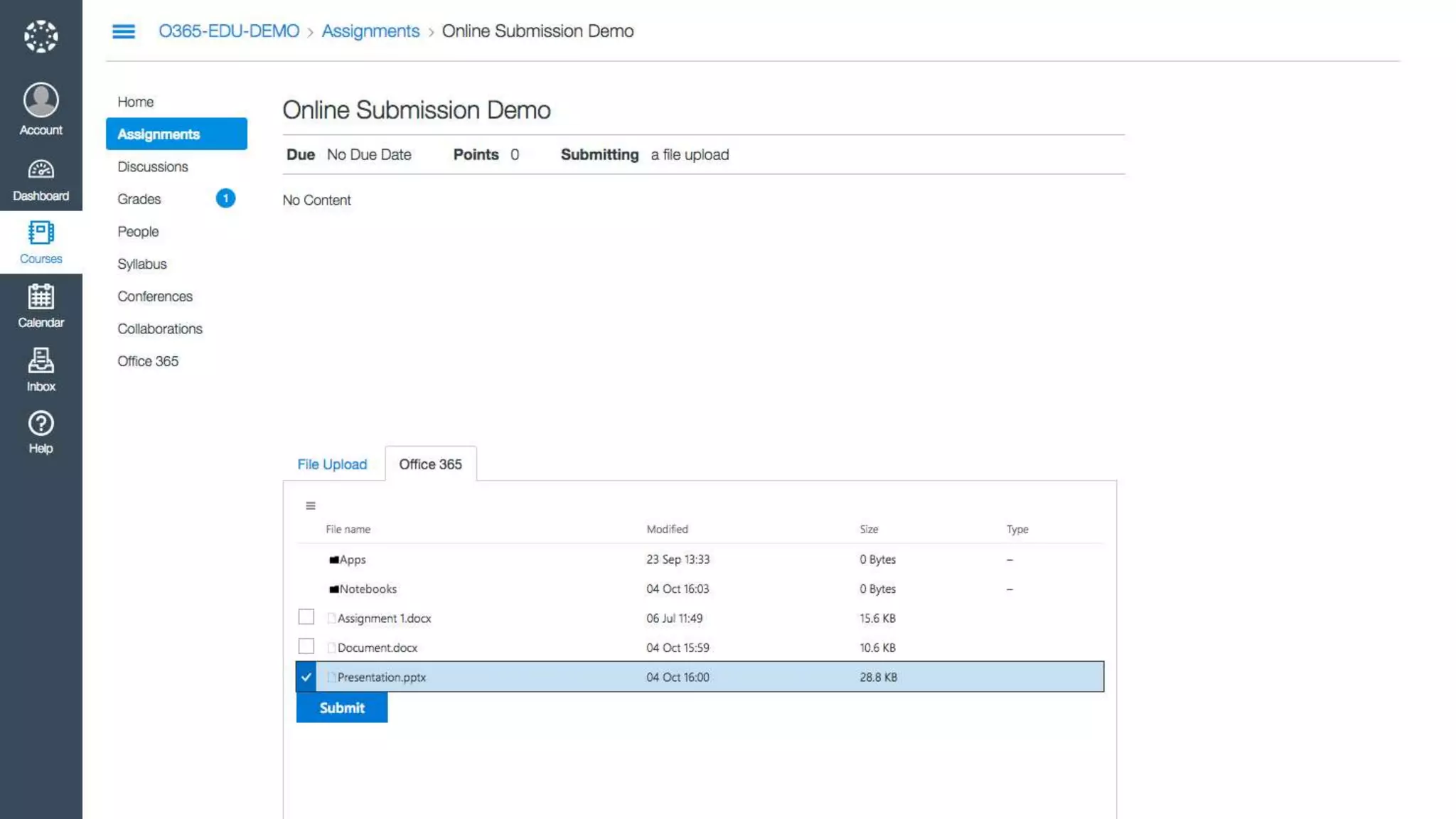Uncheck the Presentation.pptx checkbox
Image resolution: width=1456 pixels, height=819 pixels.
(306, 677)
